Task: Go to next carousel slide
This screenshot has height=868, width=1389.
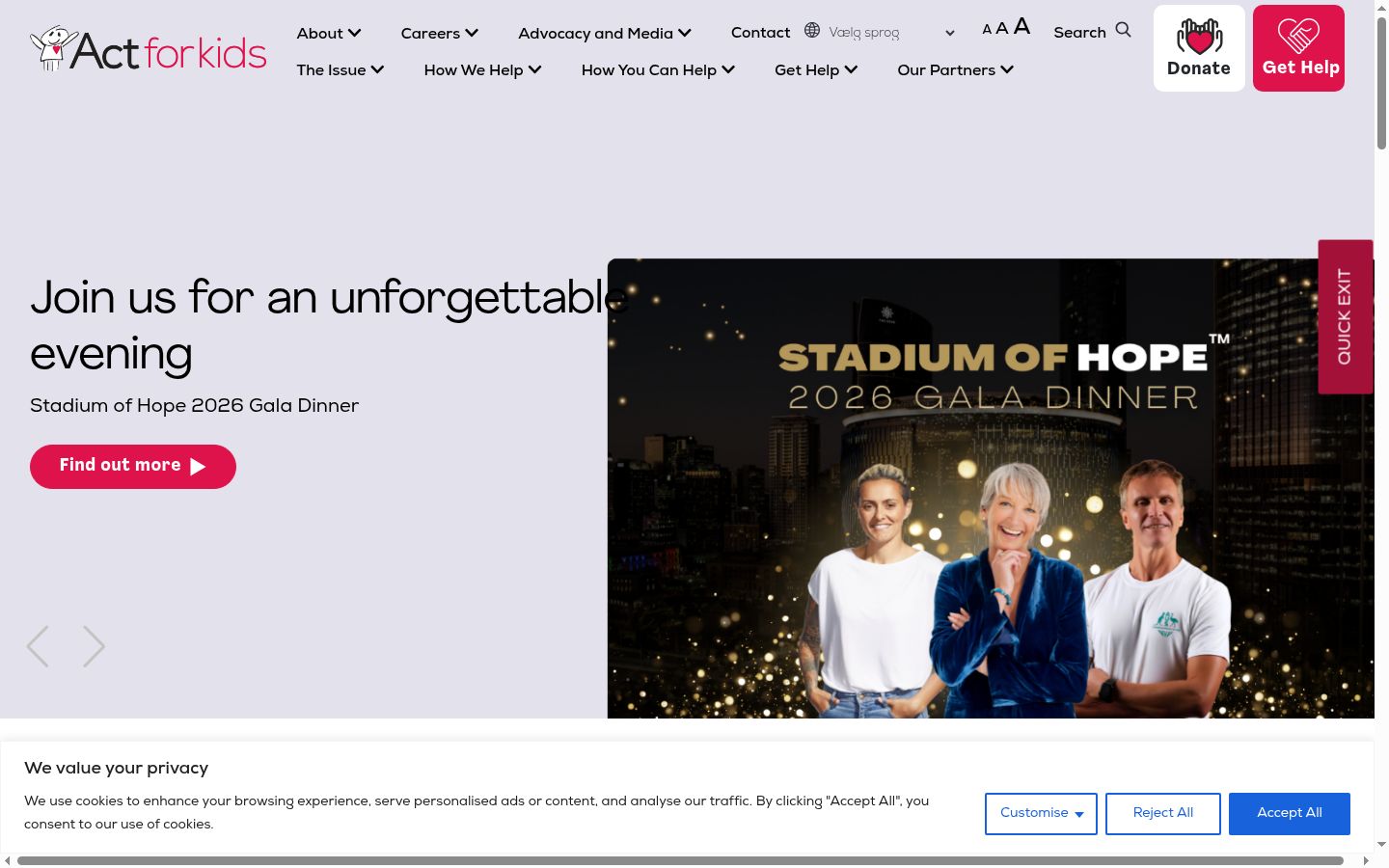Action: pyautogui.click(x=94, y=646)
